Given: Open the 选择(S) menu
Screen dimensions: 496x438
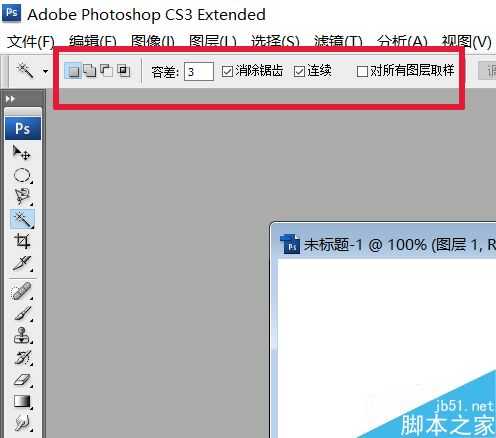Looking at the screenshot, I should [275, 42].
